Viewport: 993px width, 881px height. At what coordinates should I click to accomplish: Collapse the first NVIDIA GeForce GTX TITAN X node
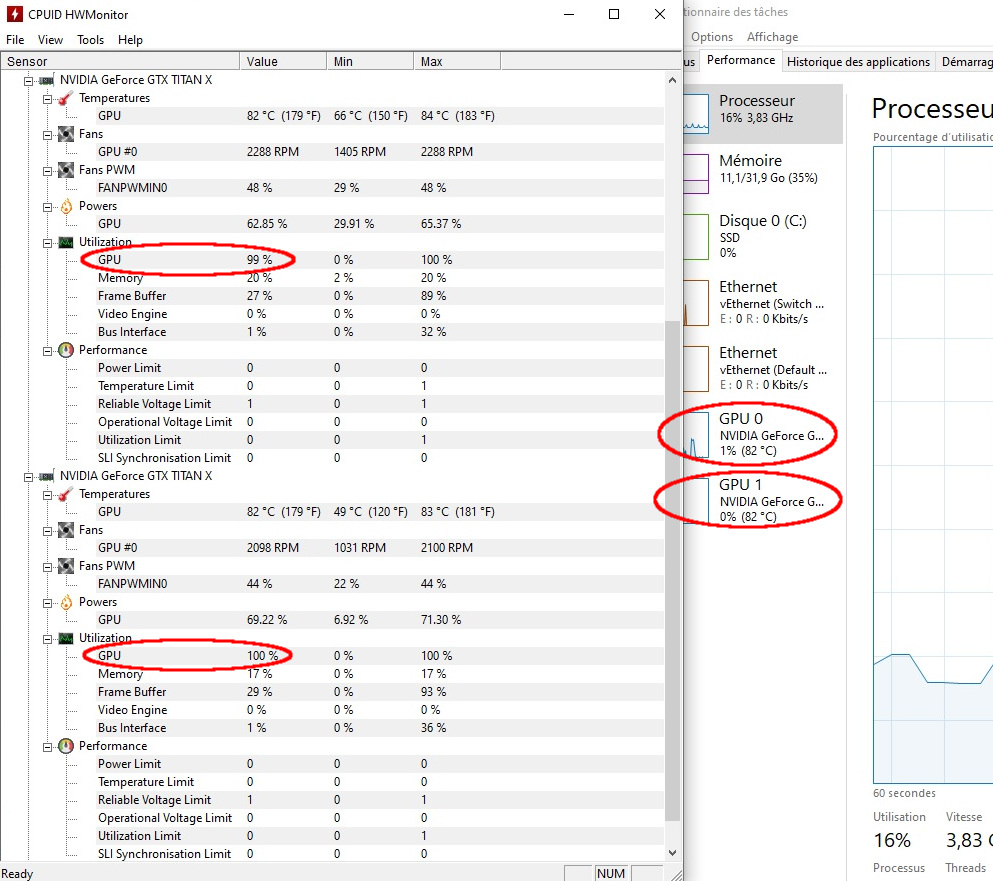point(28,80)
